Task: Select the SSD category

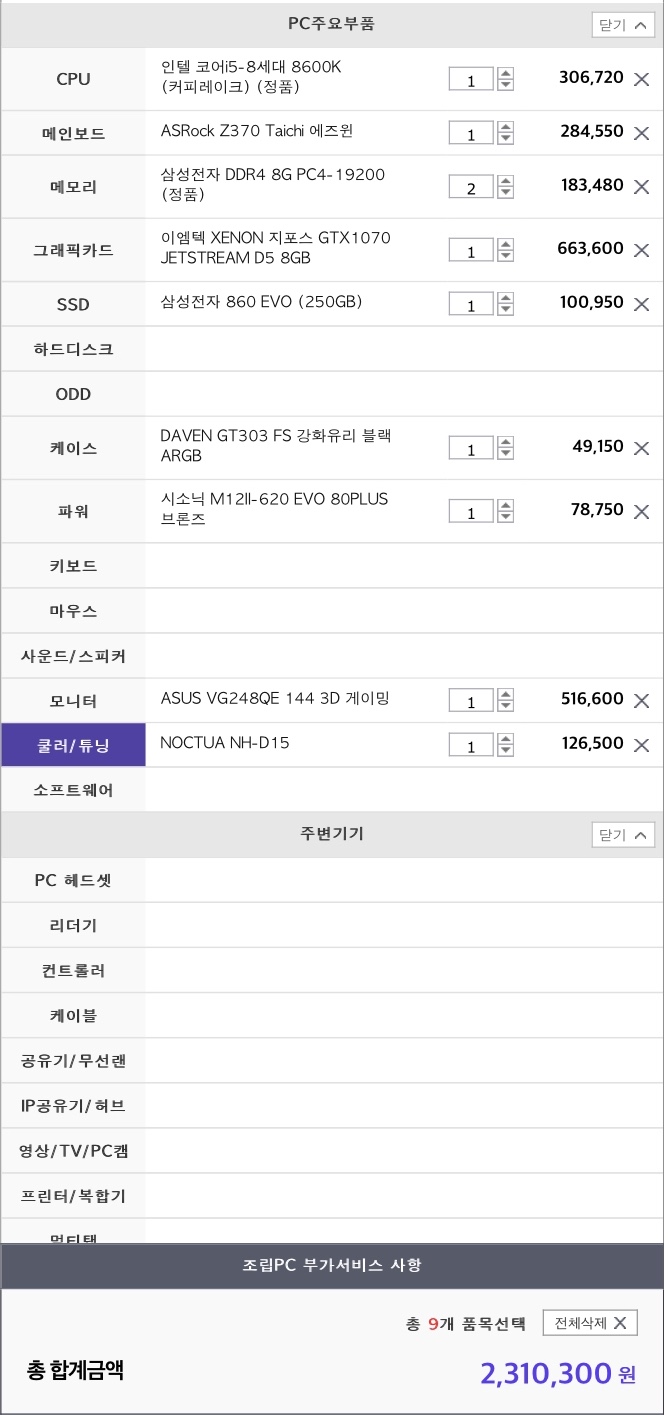Action: pos(73,304)
